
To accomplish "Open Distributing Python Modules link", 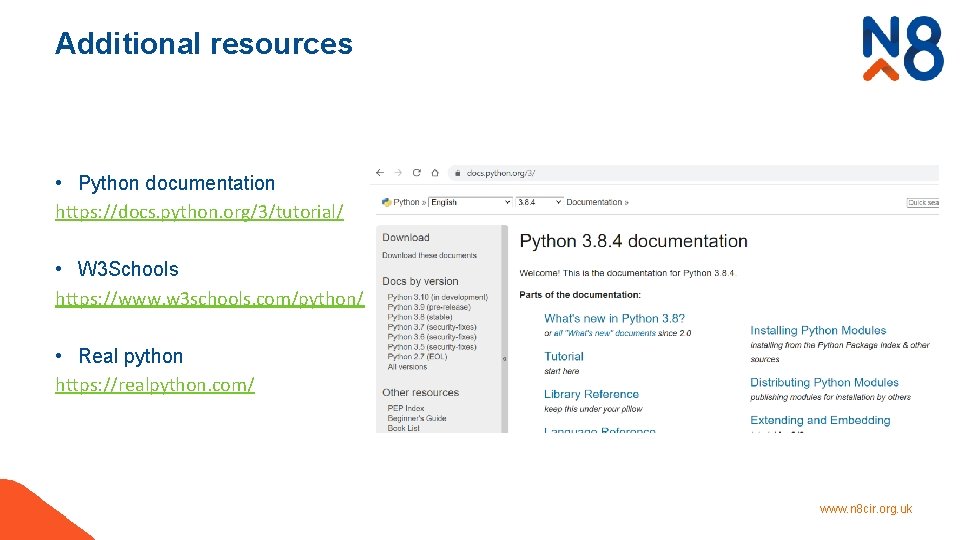I will coord(824,383).
